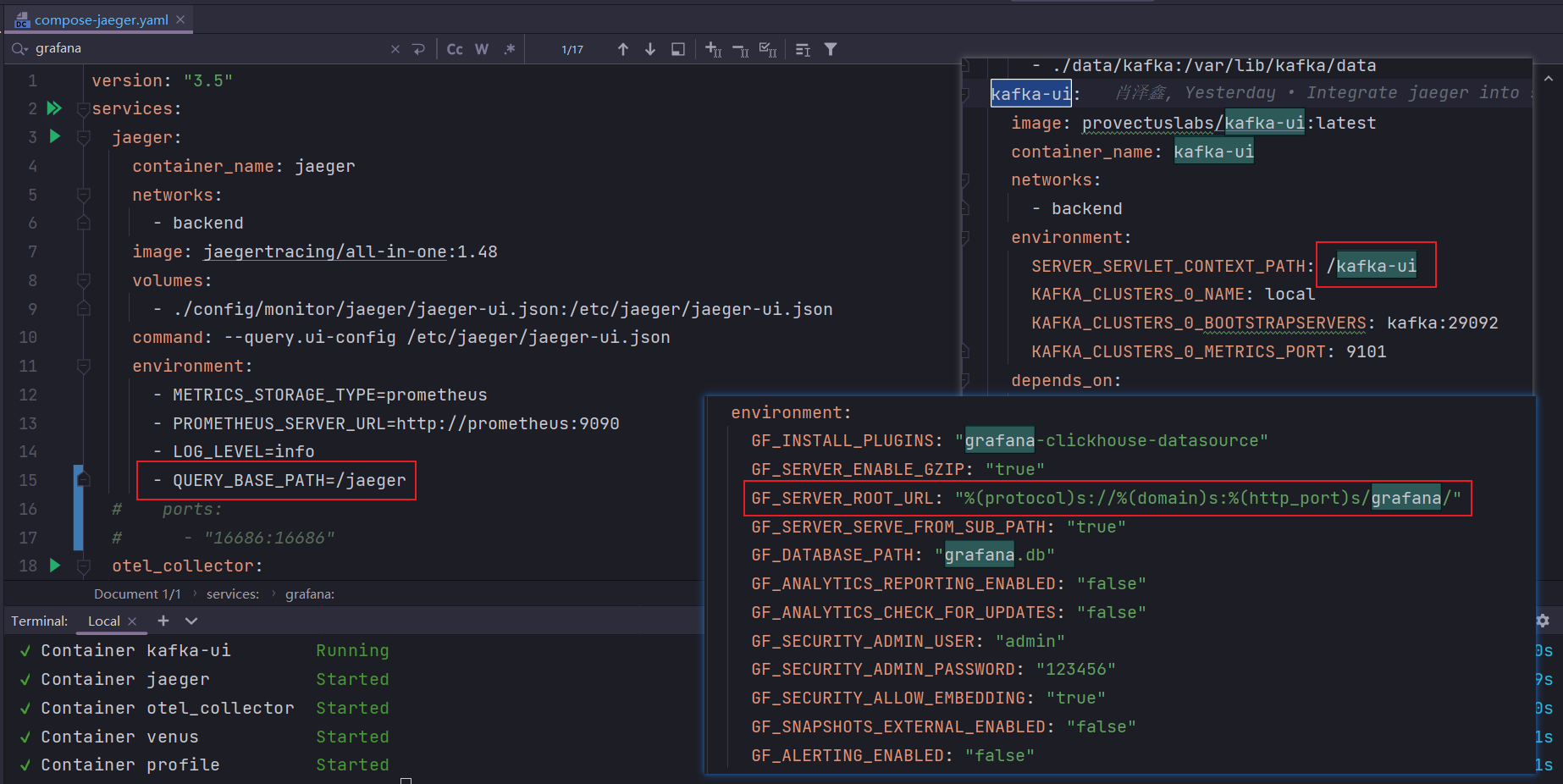Toggle Match Case (Cc) search option
Viewport: 1563px width, 784px height.
point(455,49)
